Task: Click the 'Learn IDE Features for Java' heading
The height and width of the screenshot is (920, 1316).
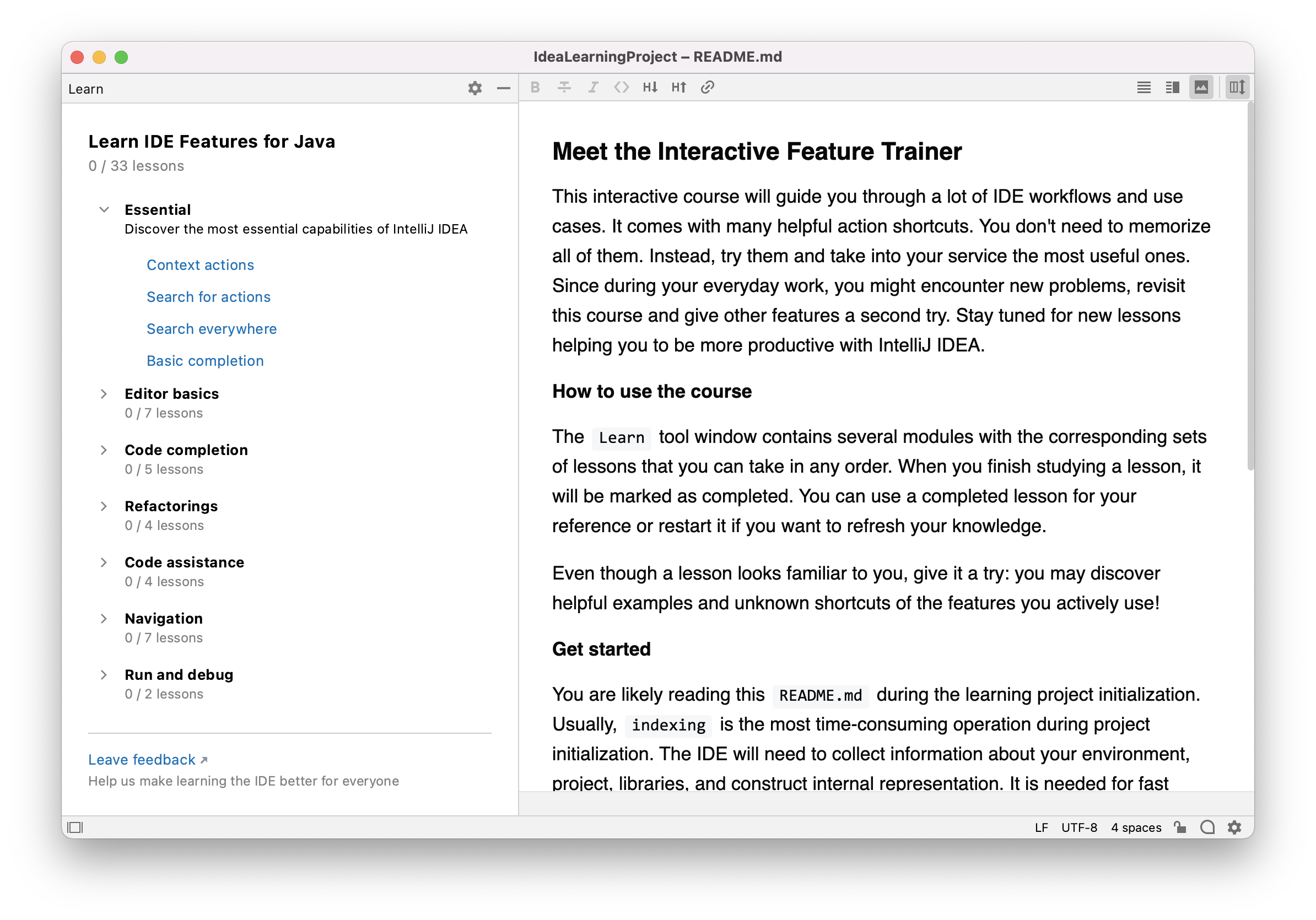Action: click(212, 142)
